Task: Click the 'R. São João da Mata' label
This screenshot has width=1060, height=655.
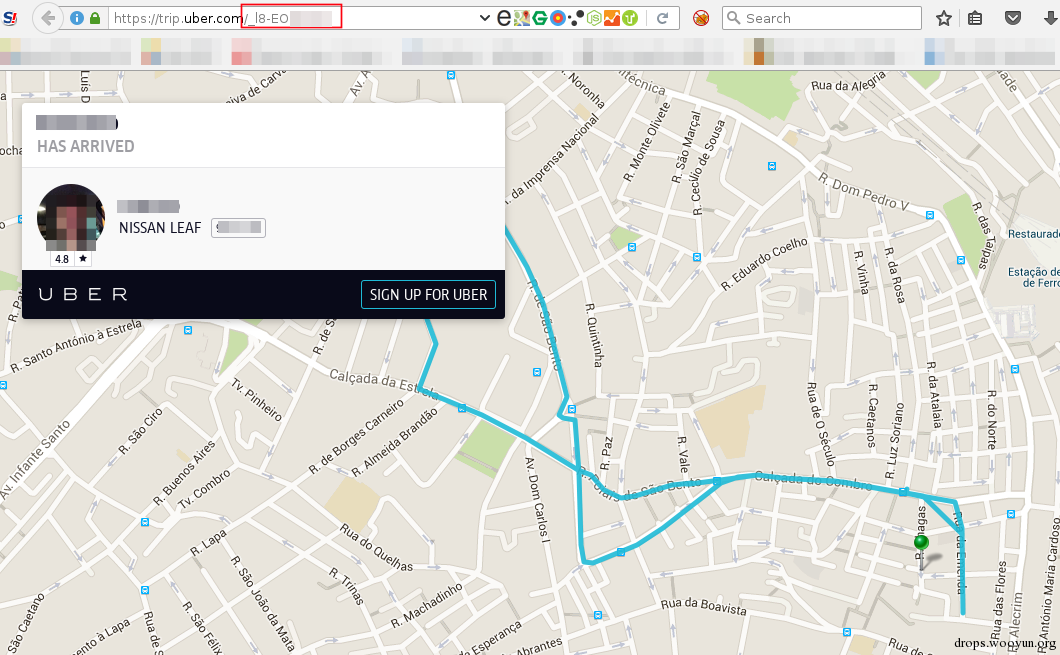Action: point(262,604)
